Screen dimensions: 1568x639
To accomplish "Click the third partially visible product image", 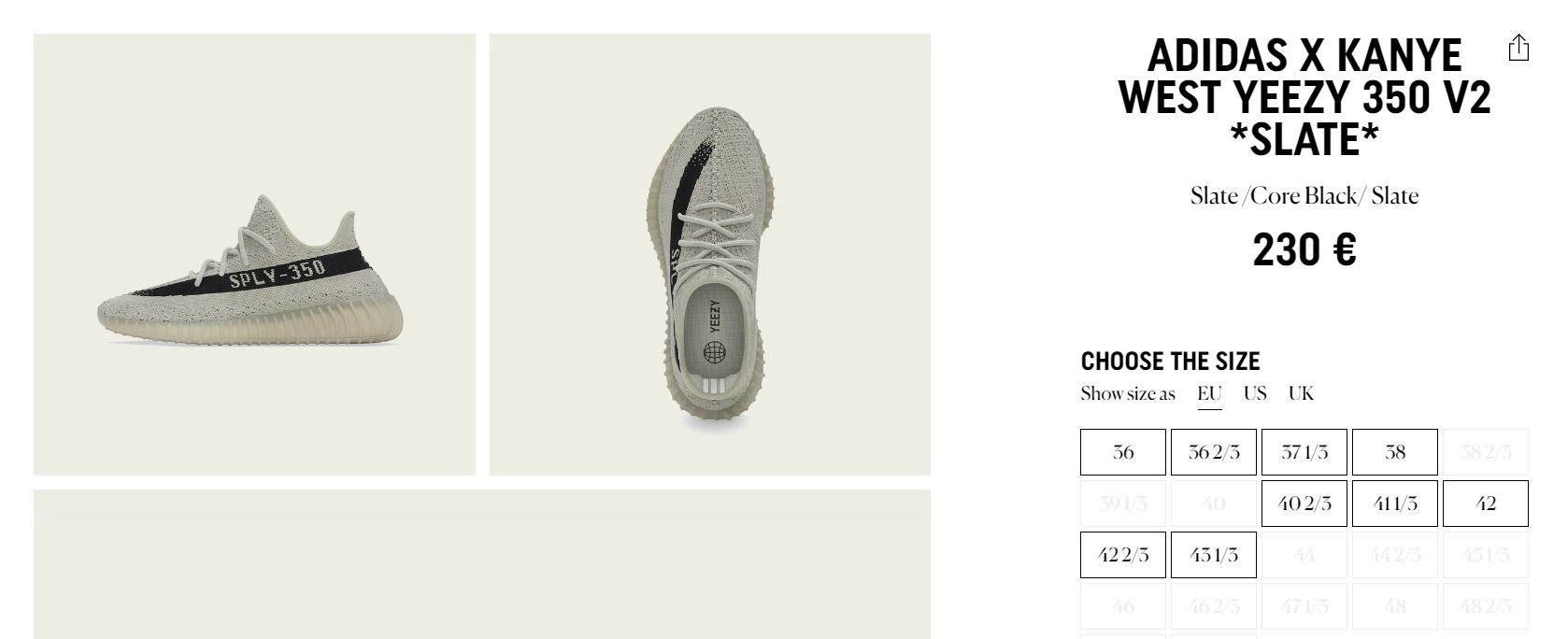I will click(x=482, y=564).
